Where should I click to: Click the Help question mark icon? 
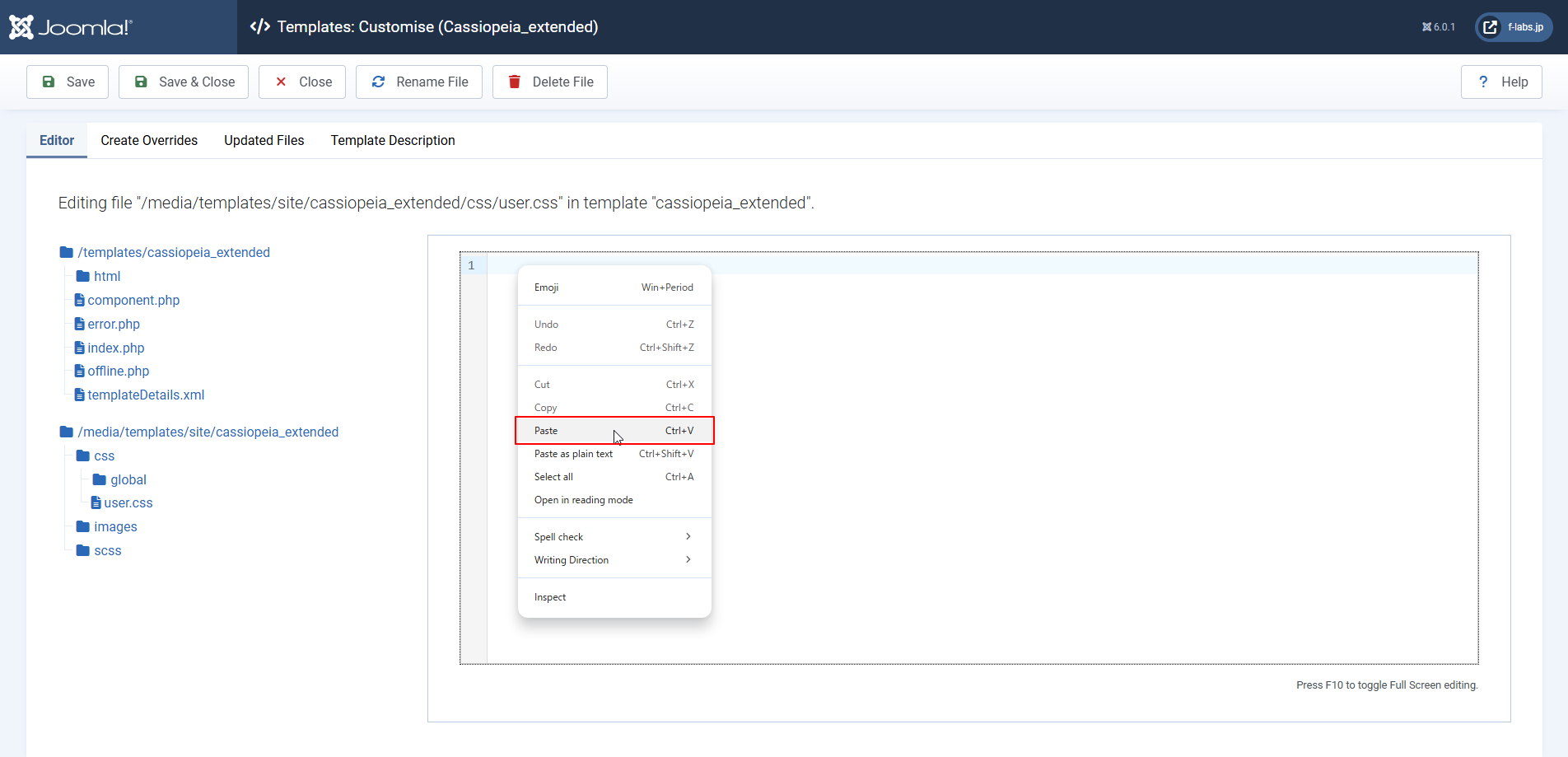pos(1483,82)
